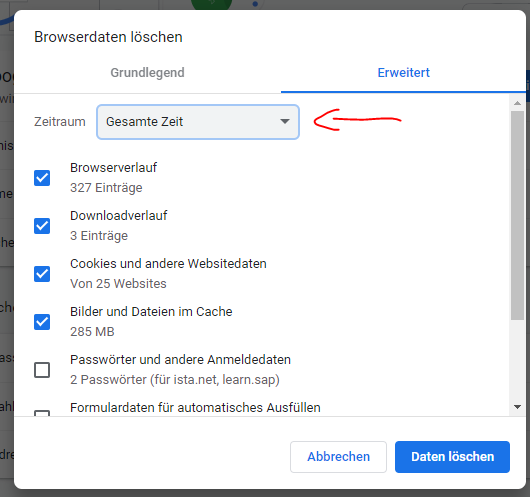The image size is (530, 497).
Task: Switch to the Erweitert tab
Action: [403, 73]
